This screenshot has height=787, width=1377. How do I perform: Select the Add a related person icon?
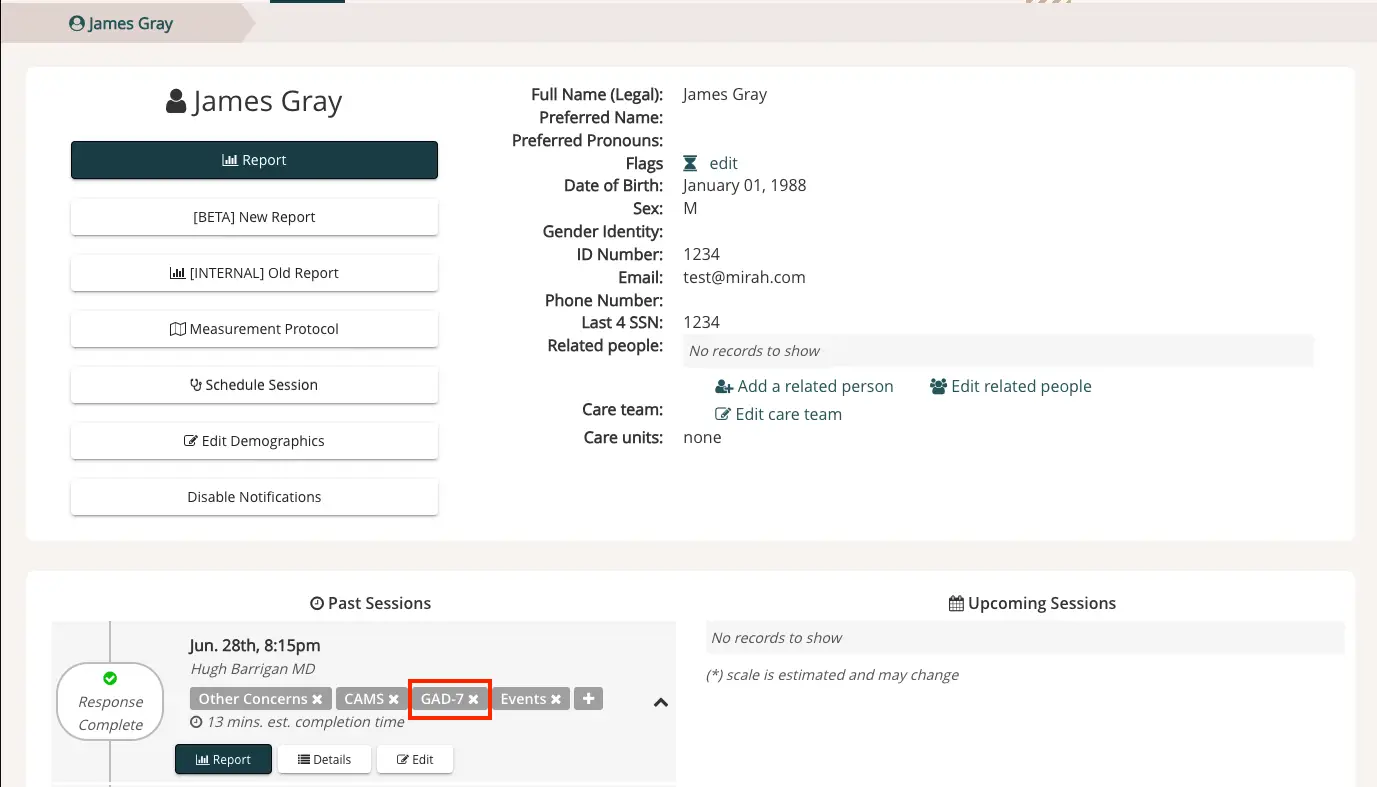click(723, 386)
